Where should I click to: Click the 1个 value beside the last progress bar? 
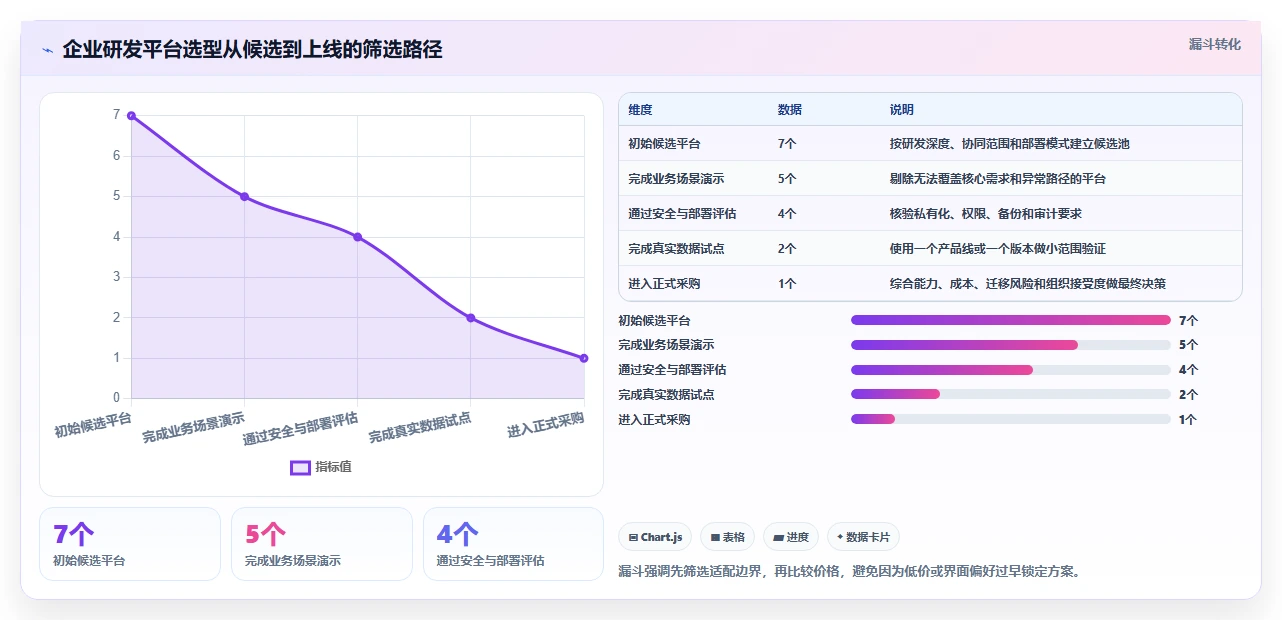(1188, 420)
